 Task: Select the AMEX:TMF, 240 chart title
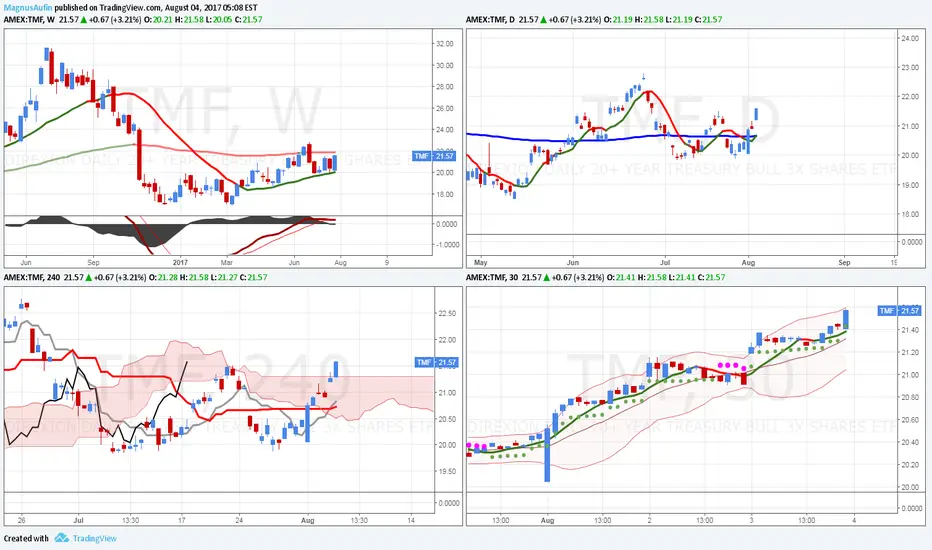tap(32, 277)
